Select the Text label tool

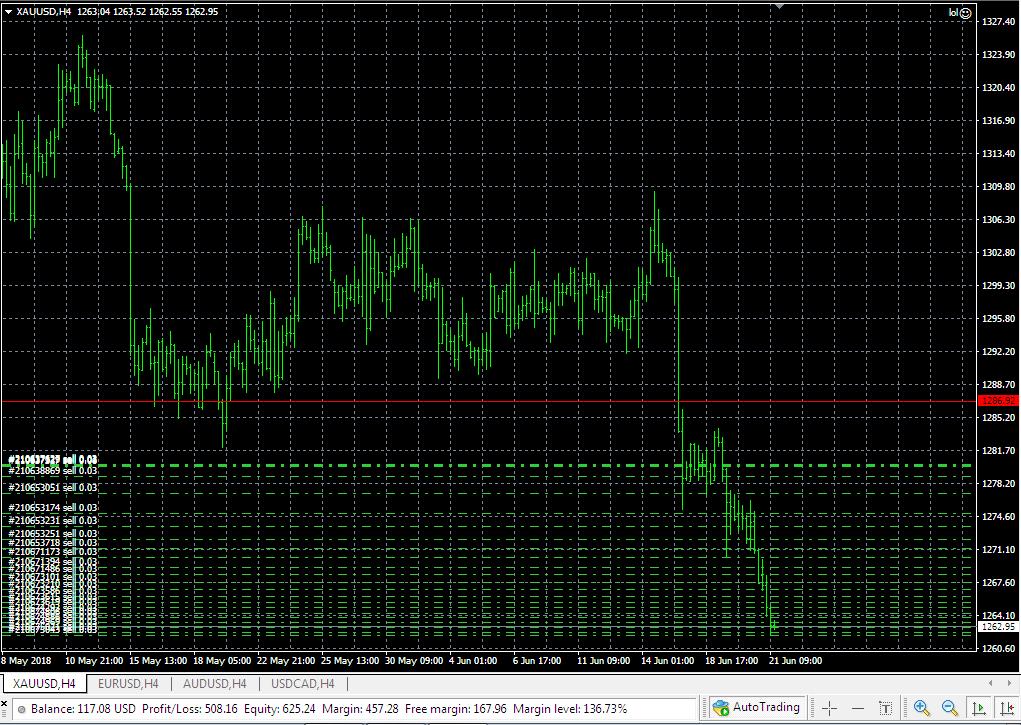pos(886,708)
